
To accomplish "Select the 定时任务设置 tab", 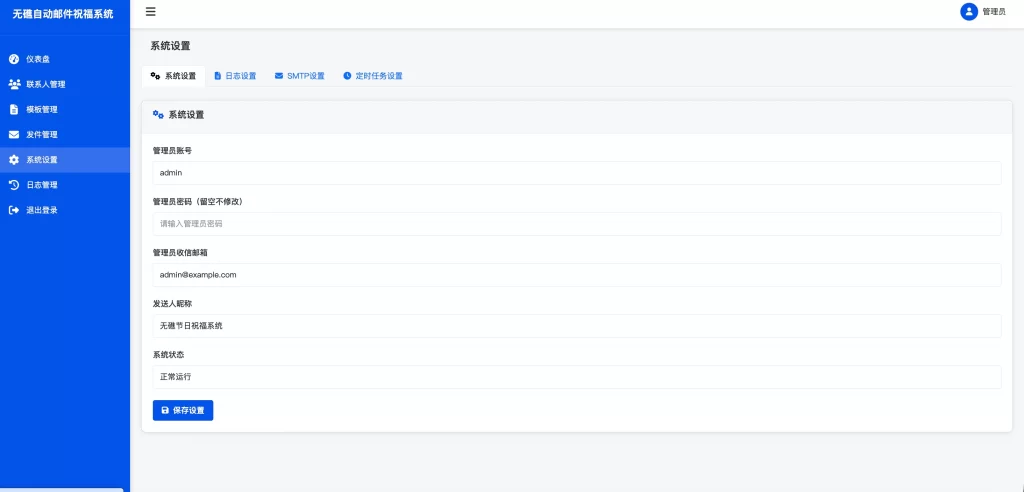I will [x=372, y=76].
